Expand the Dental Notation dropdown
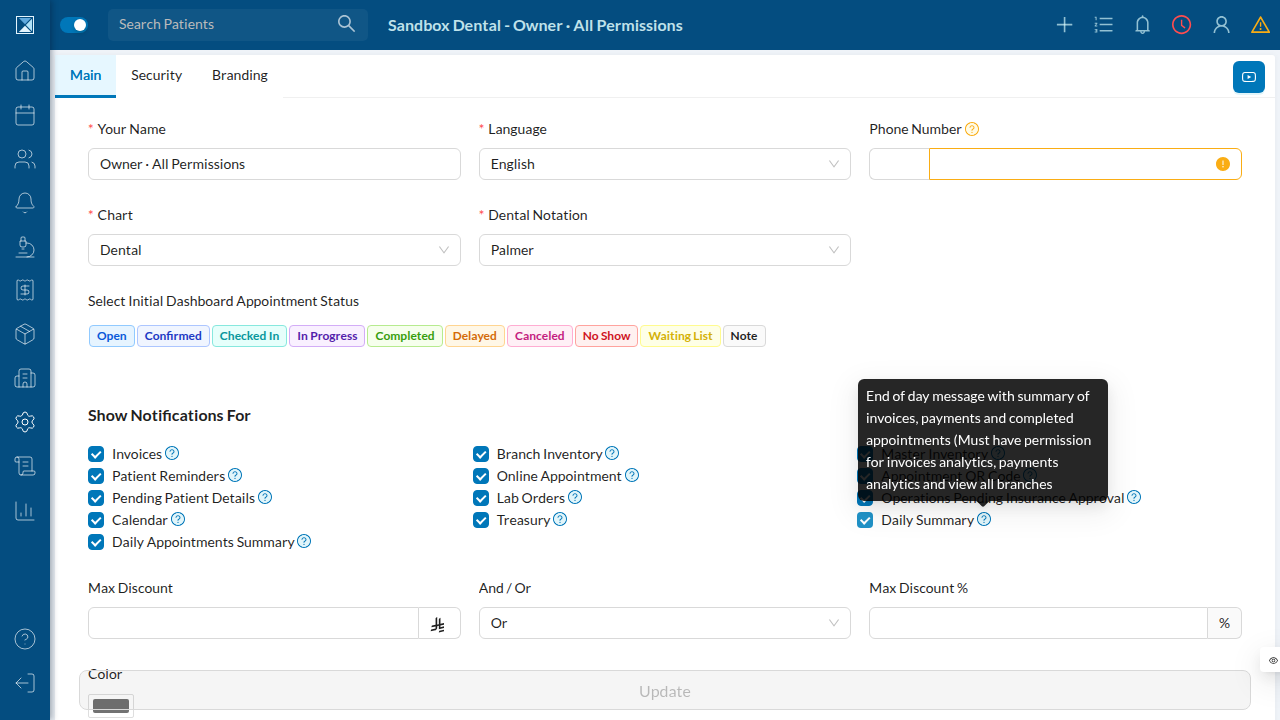1280x720 pixels. coord(665,250)
